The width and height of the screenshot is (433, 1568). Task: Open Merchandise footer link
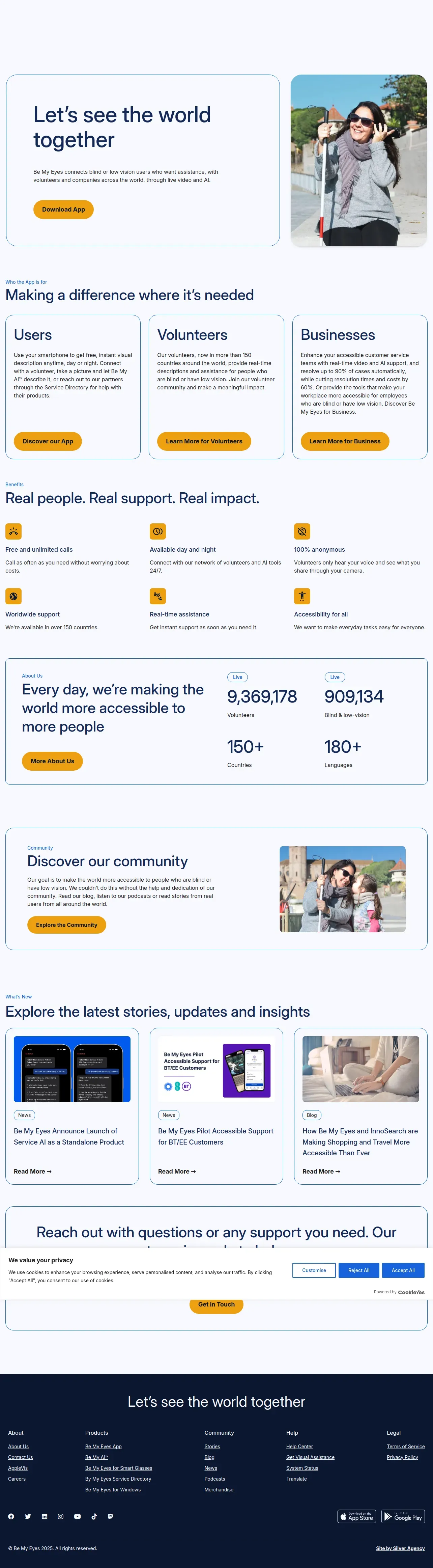pyautogui.click(x=219, y=1490)
